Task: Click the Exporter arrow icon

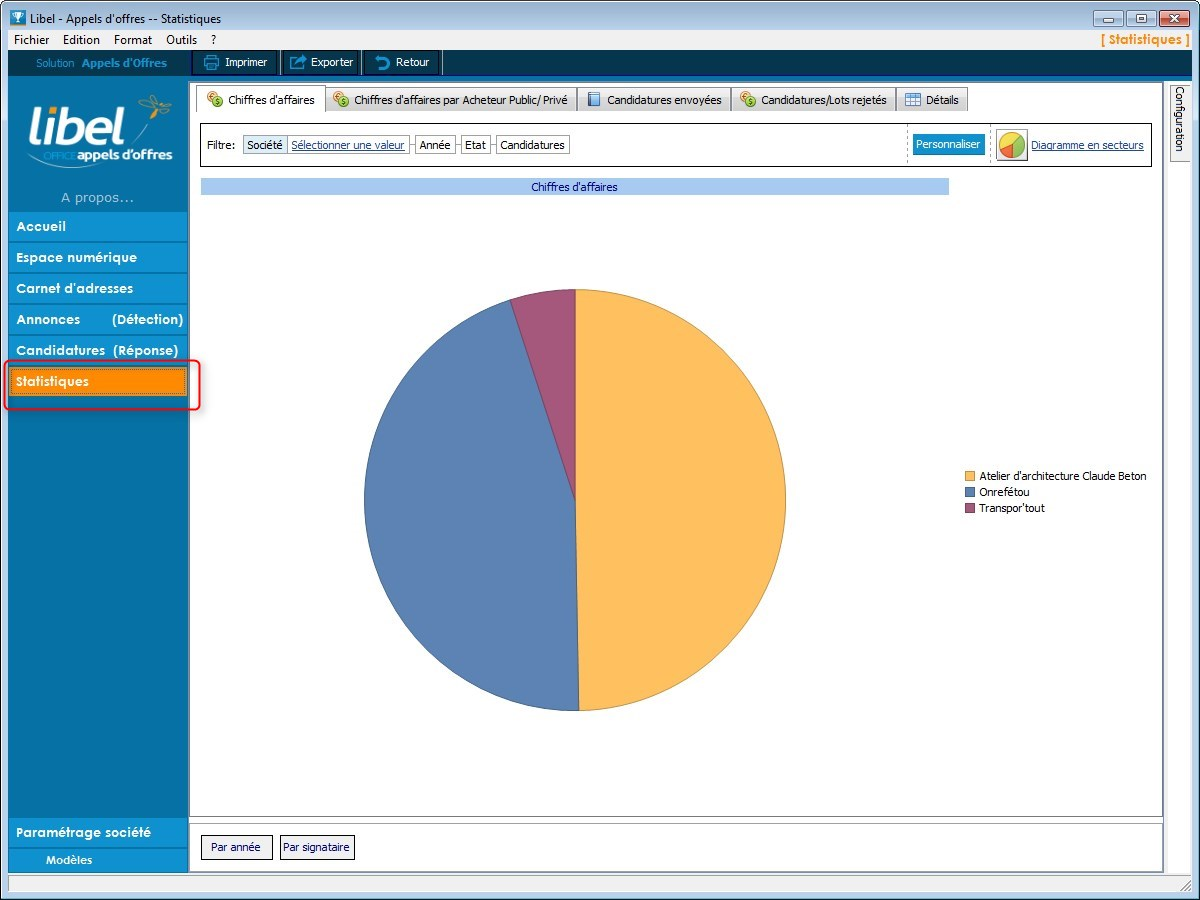Action: point(297,63)
